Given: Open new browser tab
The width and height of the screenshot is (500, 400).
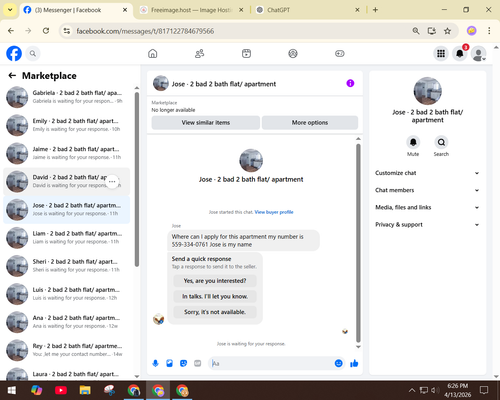Looking at the screenshot, I should (x=375, y=10).
